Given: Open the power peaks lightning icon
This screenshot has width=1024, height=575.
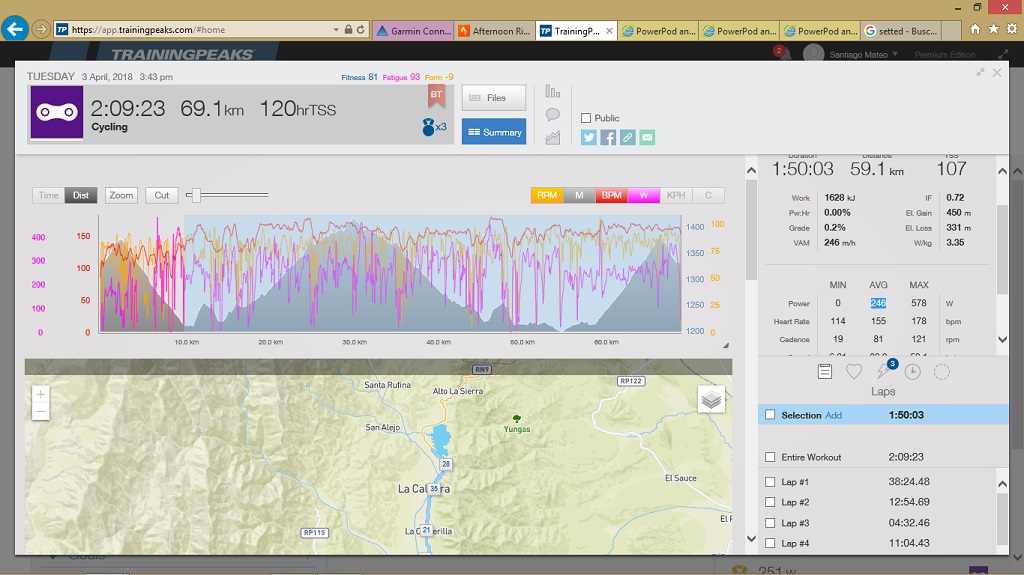Looking at the screenshot, I should click(884, 371).
